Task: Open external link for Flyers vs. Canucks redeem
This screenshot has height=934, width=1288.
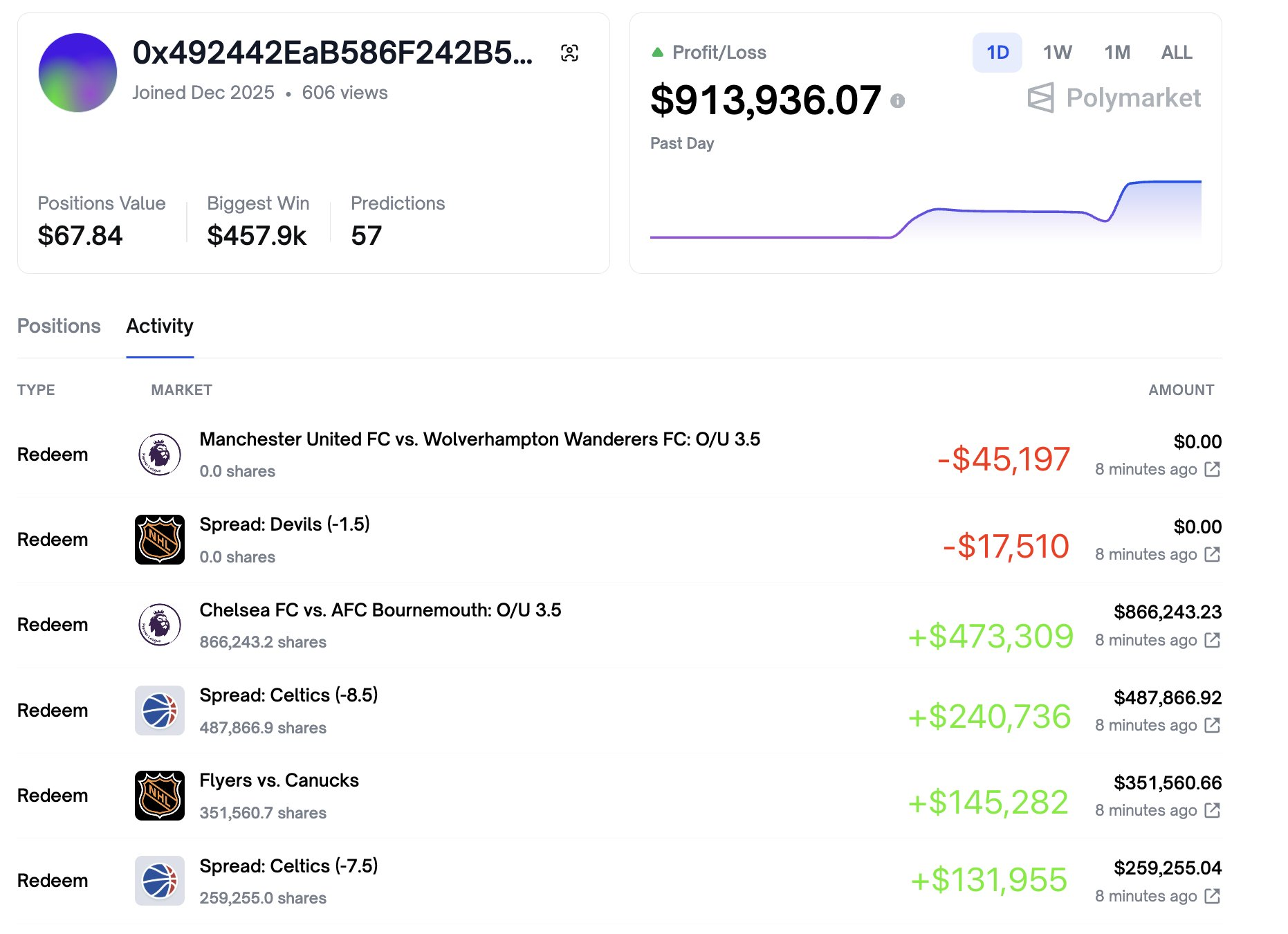Action: (1212, 810)
